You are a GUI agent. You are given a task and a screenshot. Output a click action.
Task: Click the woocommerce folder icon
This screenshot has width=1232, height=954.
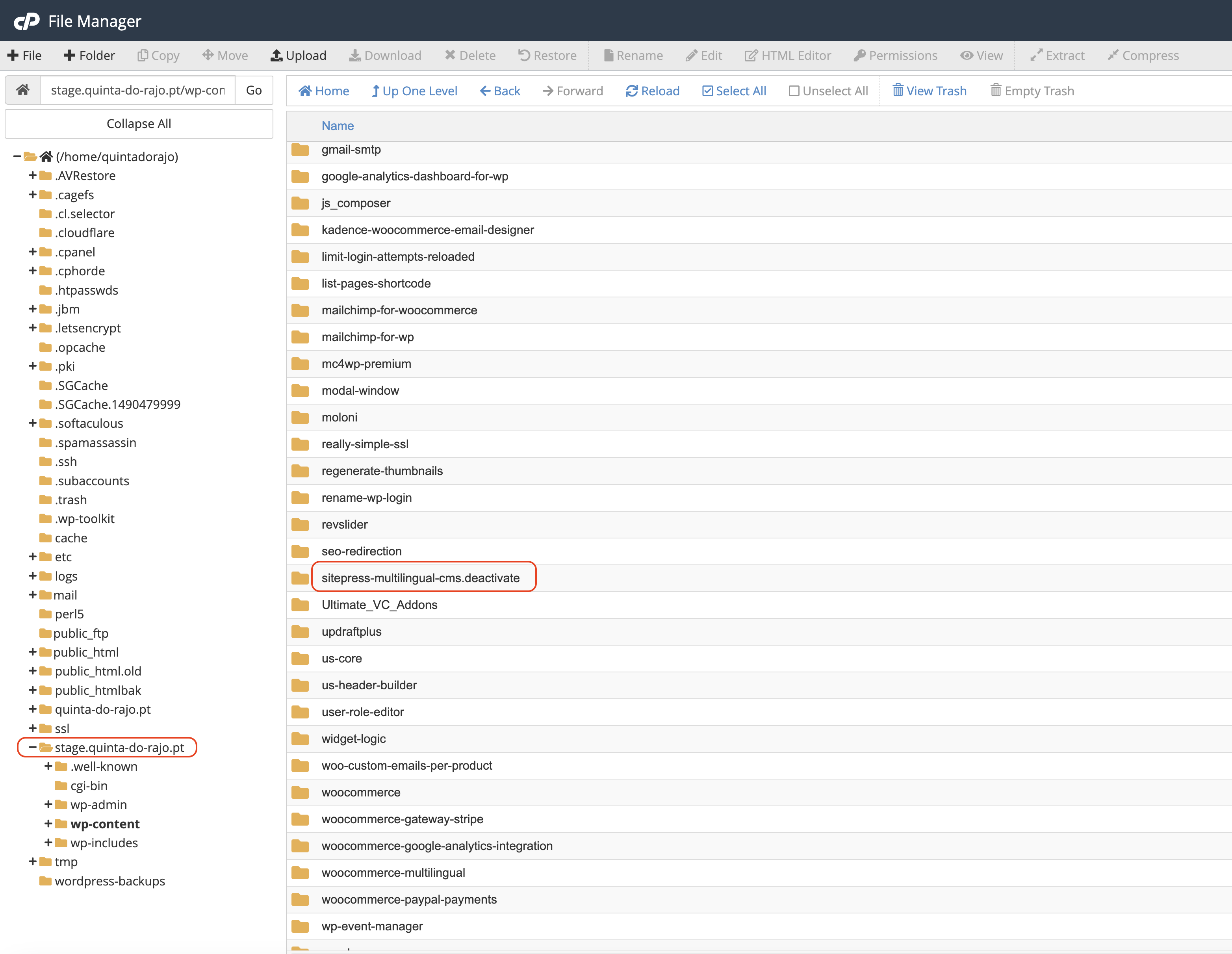coord(300,793)
